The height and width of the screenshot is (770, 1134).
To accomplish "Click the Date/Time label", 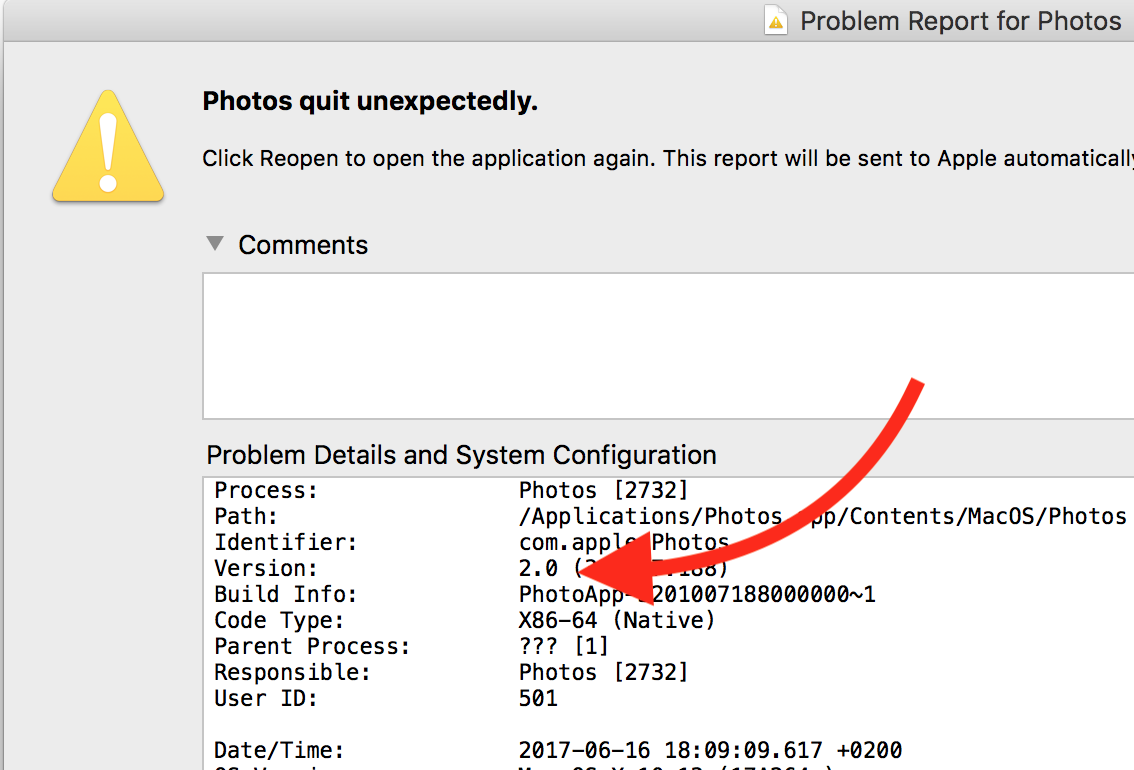I will click(x=279, y=750).
